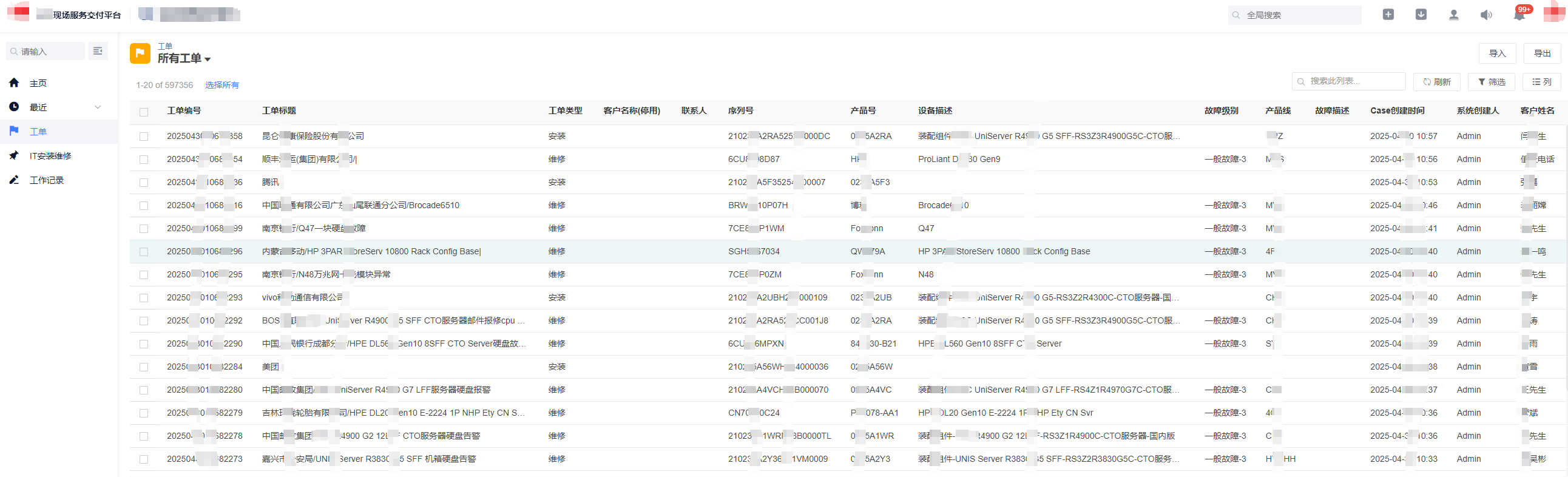Check the vivo work order row
The image size is (1568, 477).
[x=144, y=298]
